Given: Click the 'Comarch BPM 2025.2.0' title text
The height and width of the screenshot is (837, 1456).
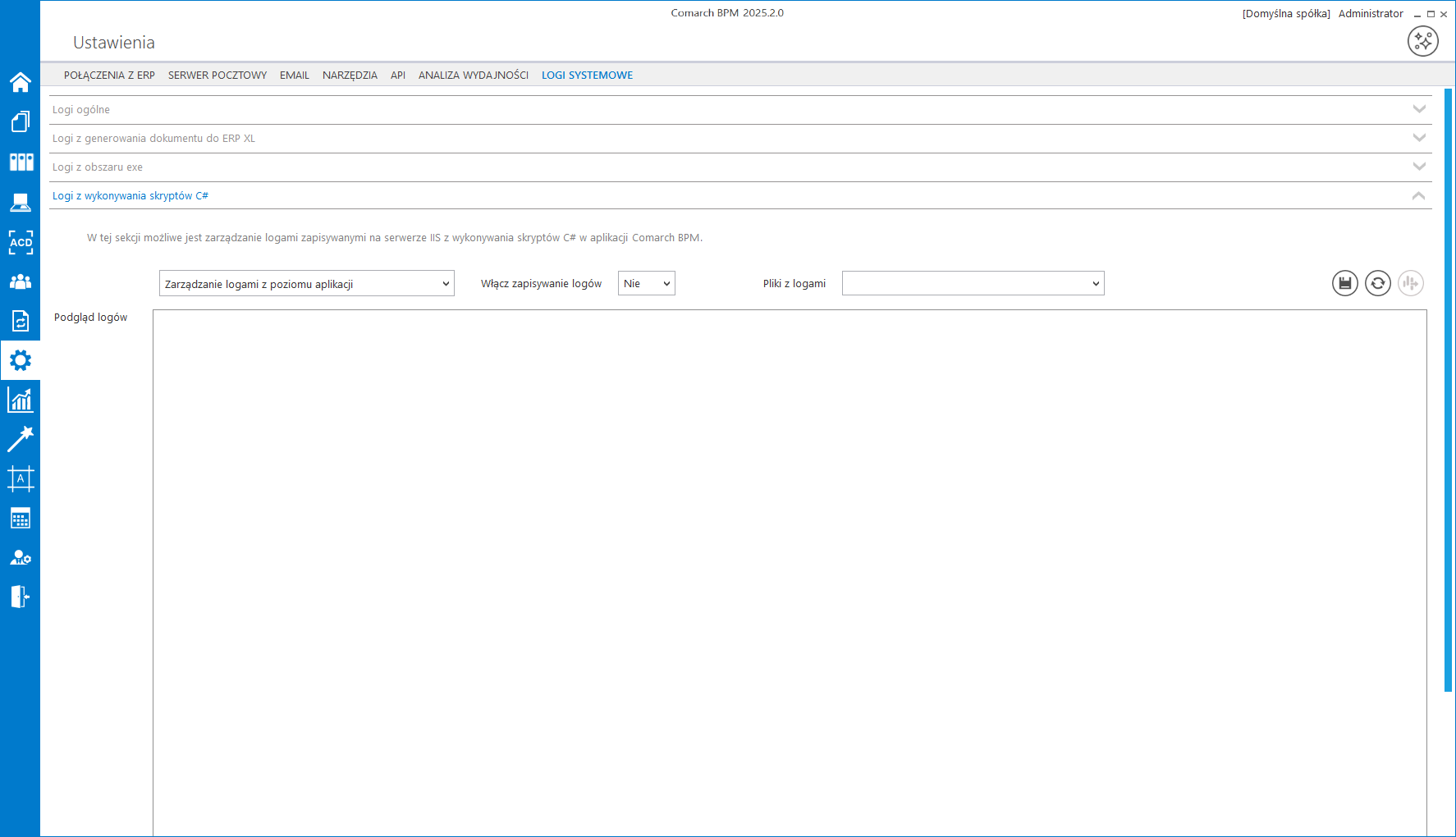Looking at the screenshot, I should click(x=727, y=12).
